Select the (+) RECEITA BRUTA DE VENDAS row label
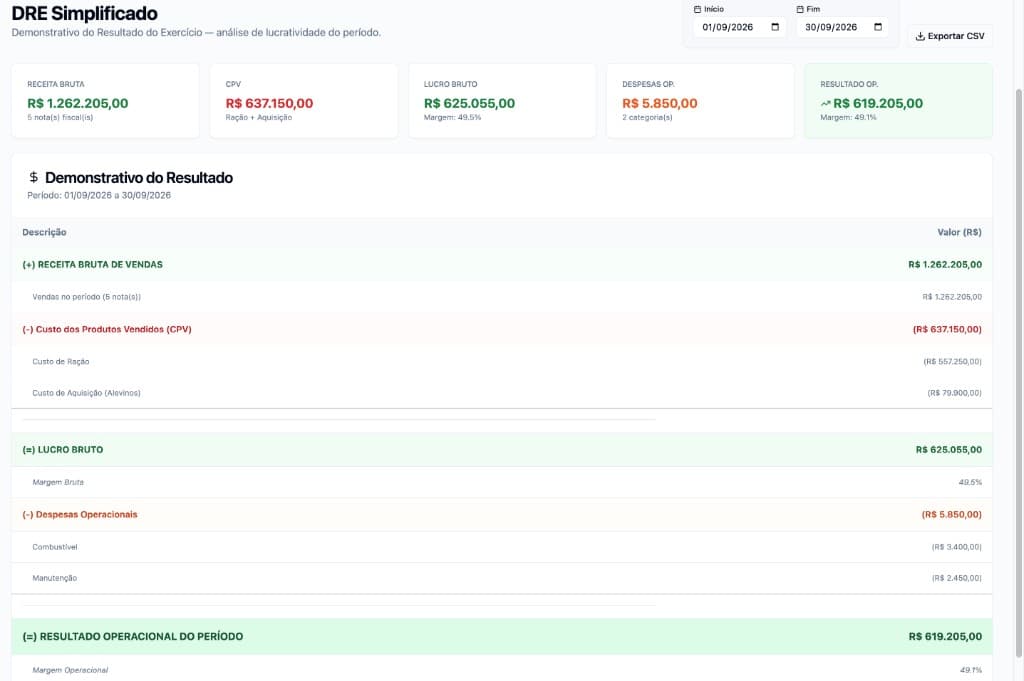 [93, 264]
